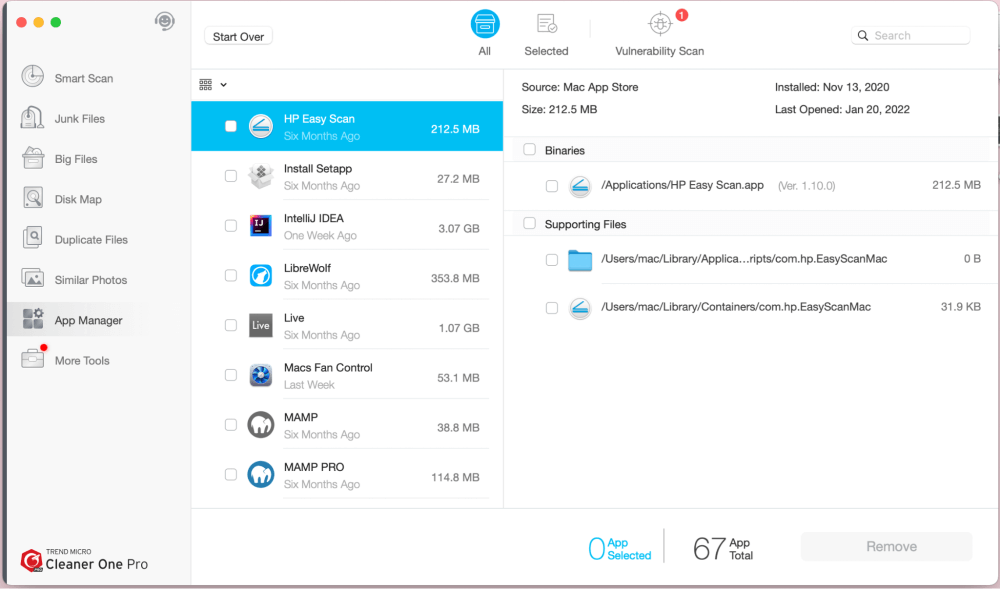The height and width of the screenshot is (589, 1000).
Task: Click the LibreWolf app icon
Action: click(261, 275)
